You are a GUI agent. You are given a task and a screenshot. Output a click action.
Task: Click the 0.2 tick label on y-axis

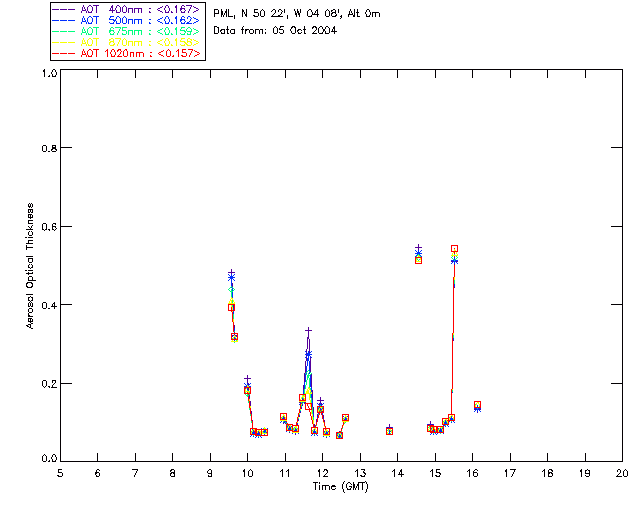(47, 384)
